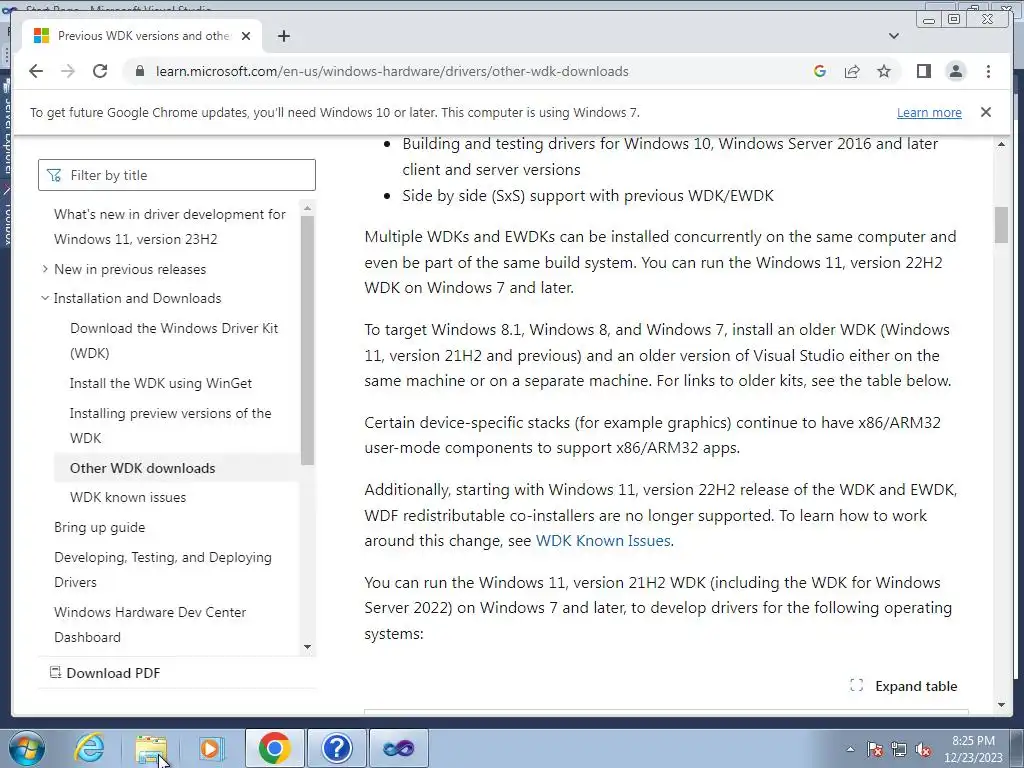
Task: Select Other WDK downloads in sidebar
Action: pyautogui.click(x=142, y=468)
